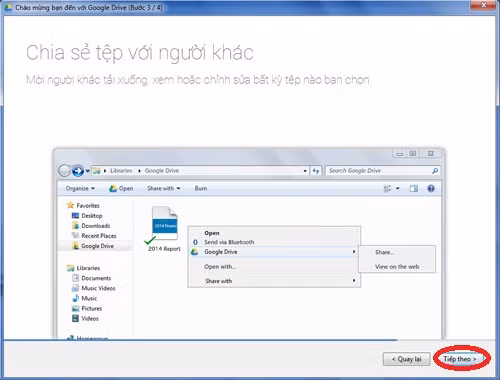Choose Open in the context menu

(212, 233)
